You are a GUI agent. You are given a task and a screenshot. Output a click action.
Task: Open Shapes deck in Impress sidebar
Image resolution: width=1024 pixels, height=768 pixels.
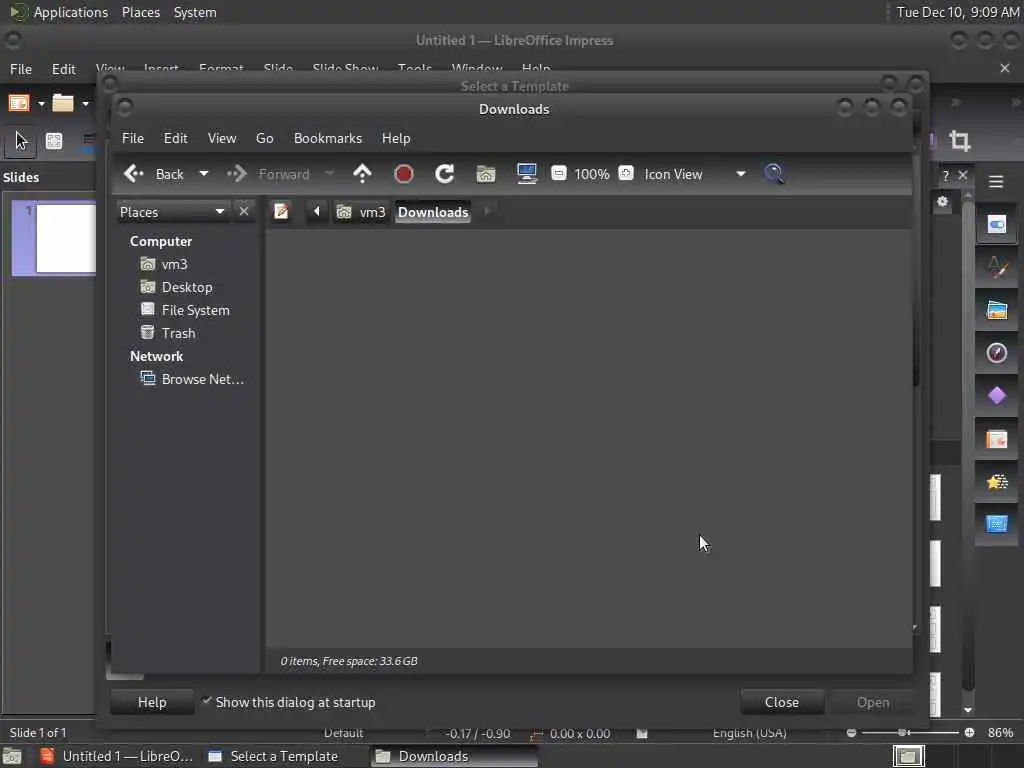click(x=997, y=396)
